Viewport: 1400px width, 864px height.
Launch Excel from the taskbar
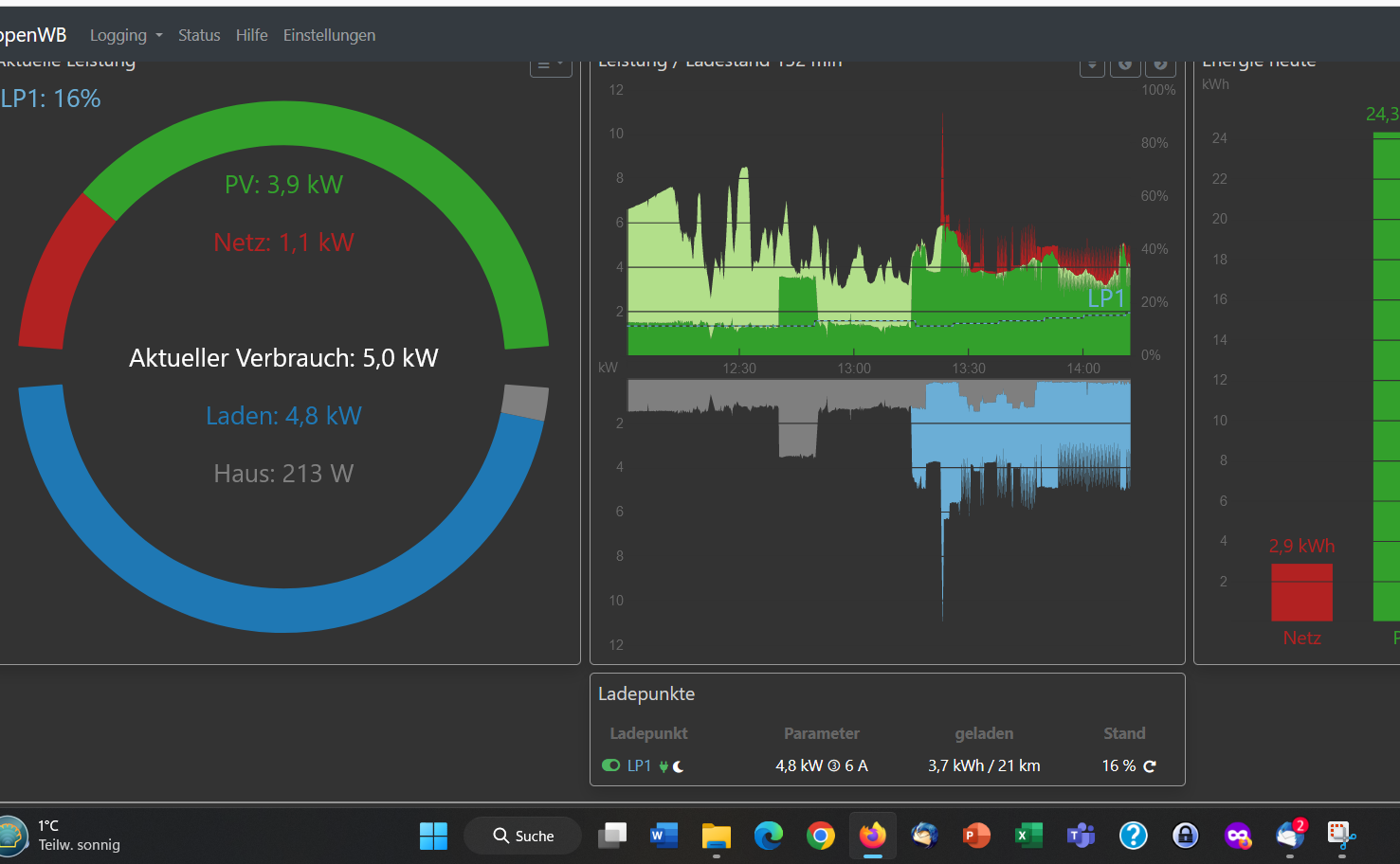(1028, 836)
